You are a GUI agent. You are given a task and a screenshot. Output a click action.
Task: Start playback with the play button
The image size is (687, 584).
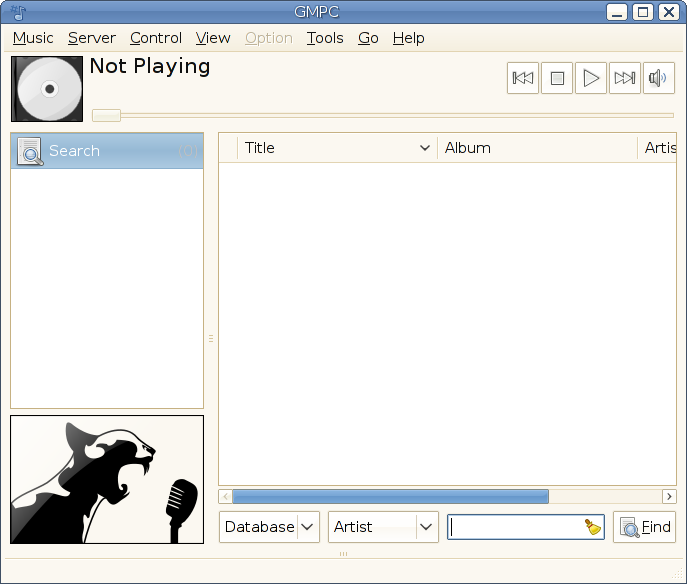click(591, 78)
